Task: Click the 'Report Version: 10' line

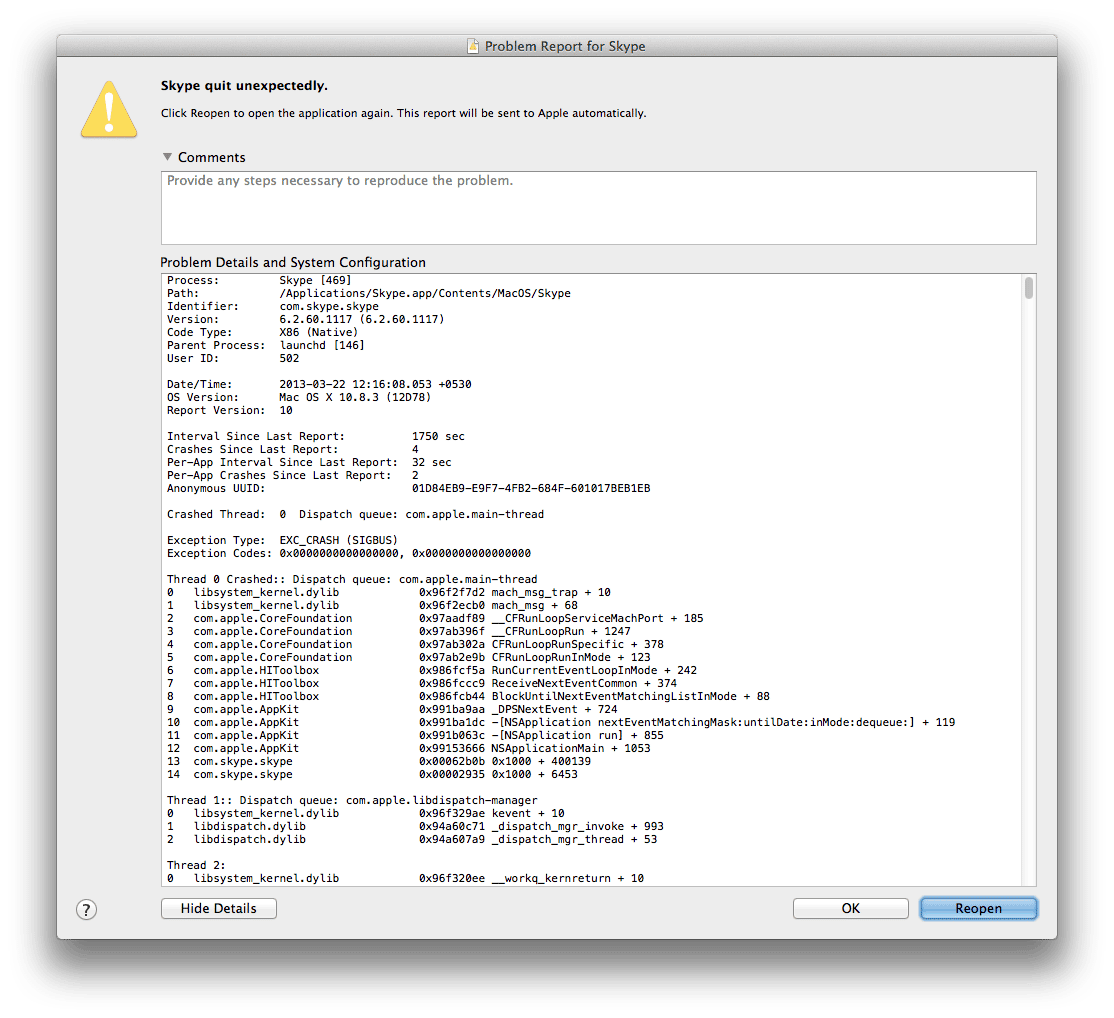Action: tap(229, 410)
